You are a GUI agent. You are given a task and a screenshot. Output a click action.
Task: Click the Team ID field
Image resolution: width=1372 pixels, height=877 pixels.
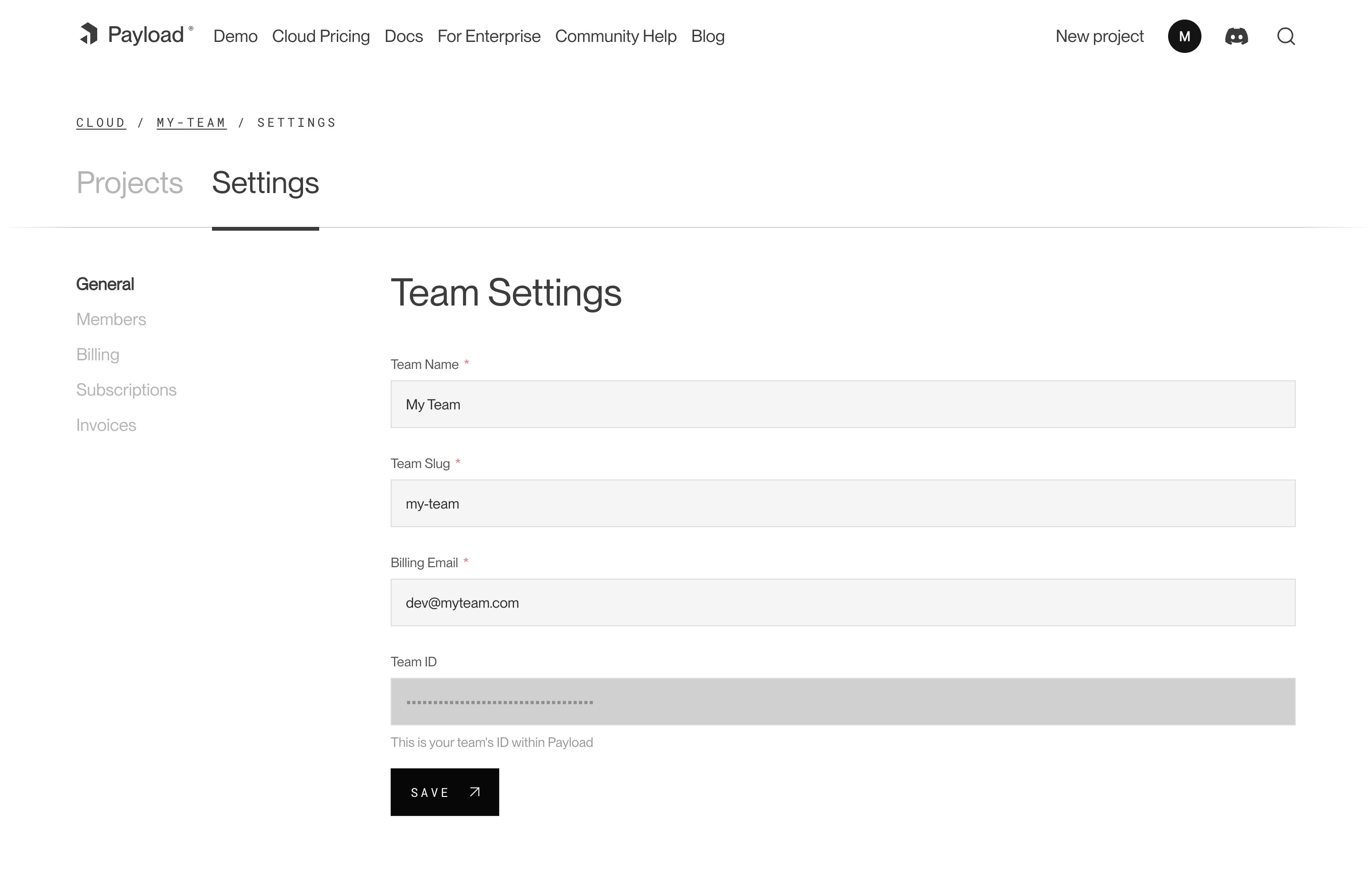(843, 701)
